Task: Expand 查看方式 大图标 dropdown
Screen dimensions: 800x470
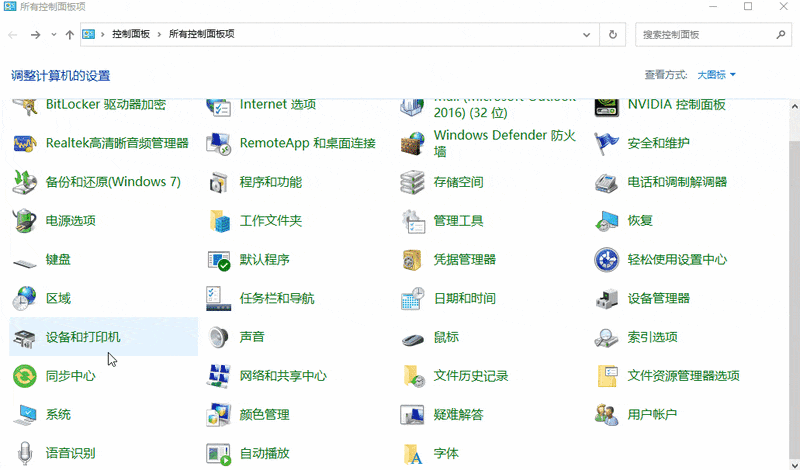Action: tap(716, 75)
